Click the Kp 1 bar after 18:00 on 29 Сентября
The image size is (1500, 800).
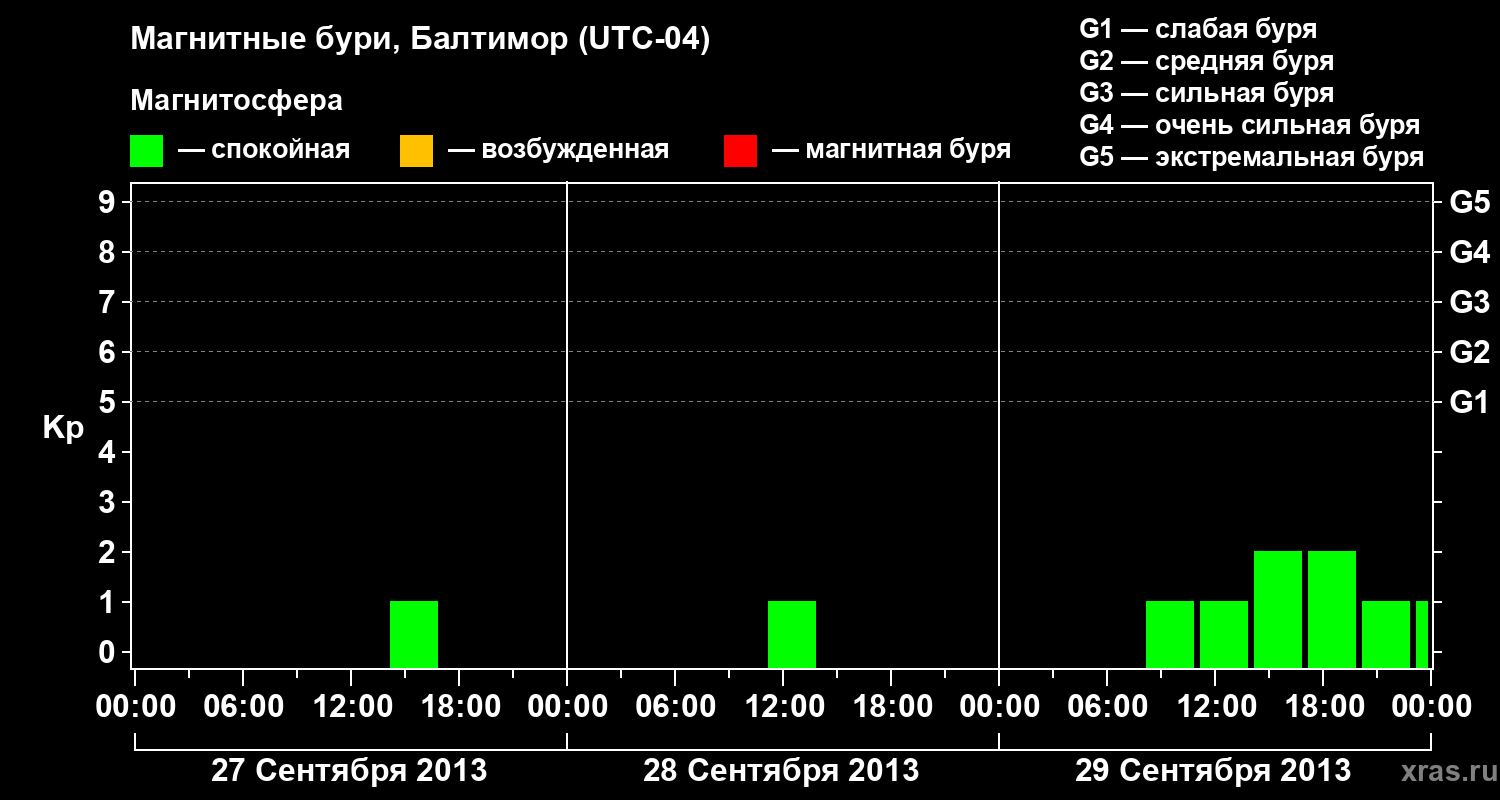coord(1386,634)
